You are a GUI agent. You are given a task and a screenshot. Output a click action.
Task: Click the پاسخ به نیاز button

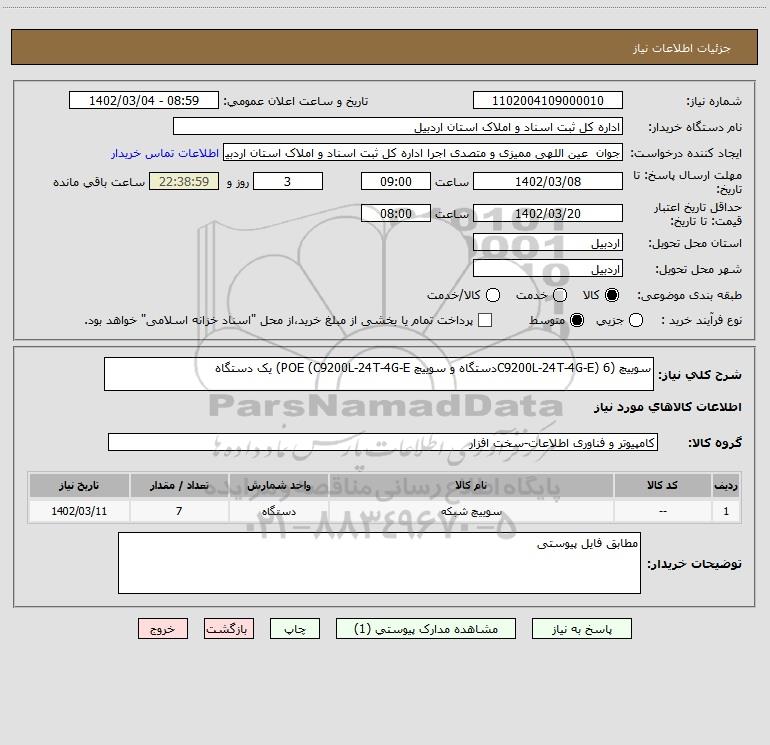pos(581,629)
